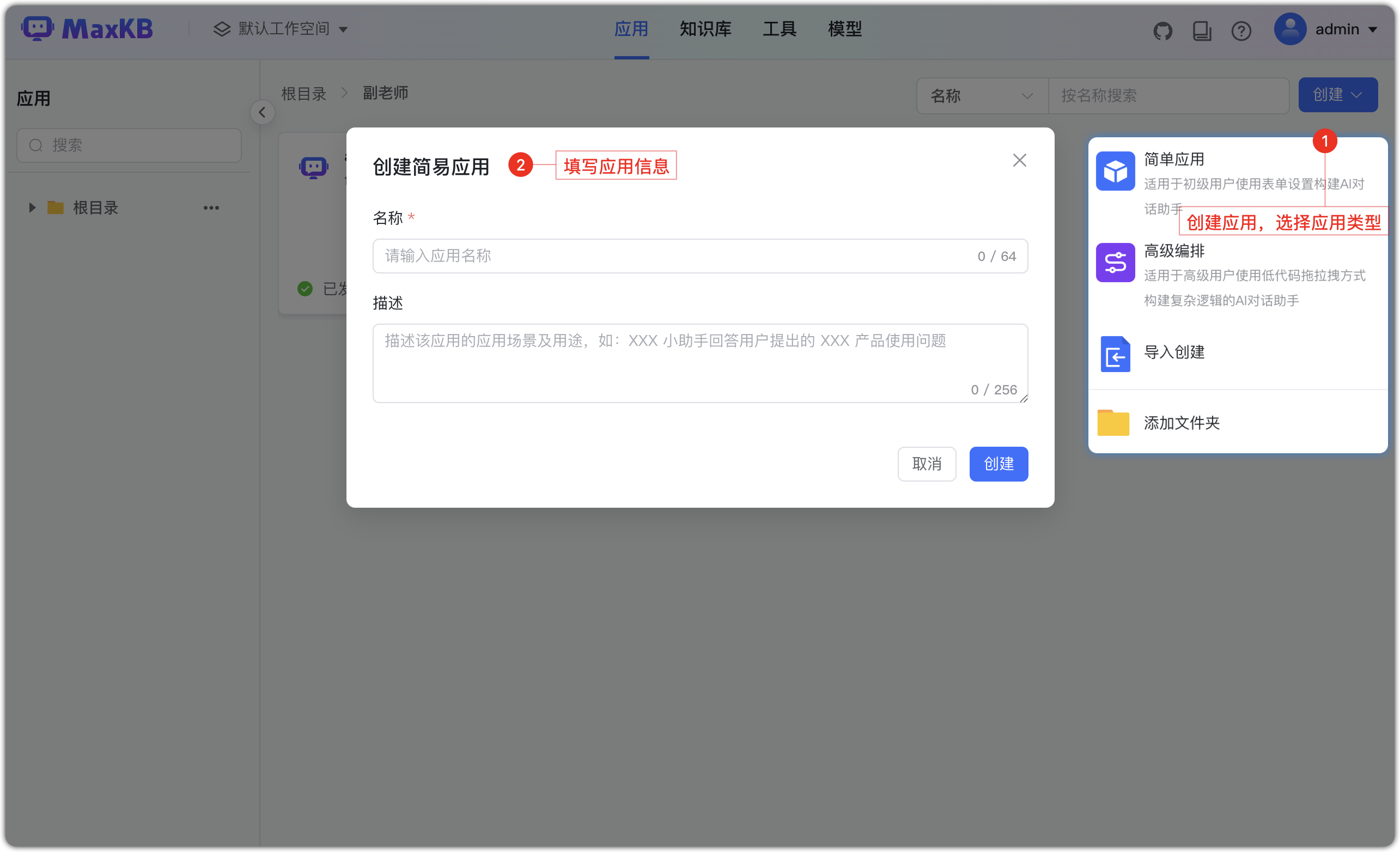Click the 创建简易应用 dialog title

431,167
